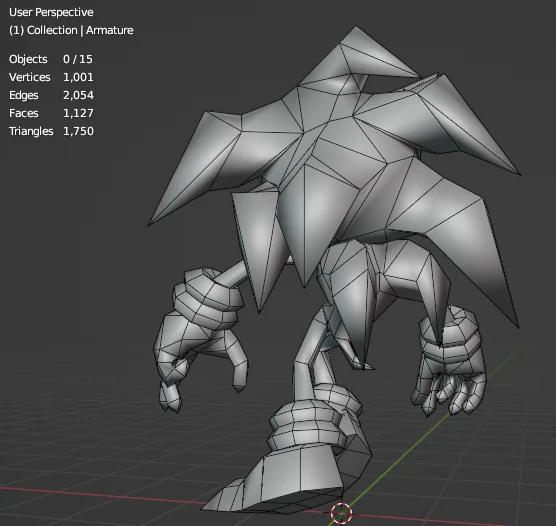Click the '1,127' faces value
This screenshot has width=556, height=526.
click(x=78, y=113)
